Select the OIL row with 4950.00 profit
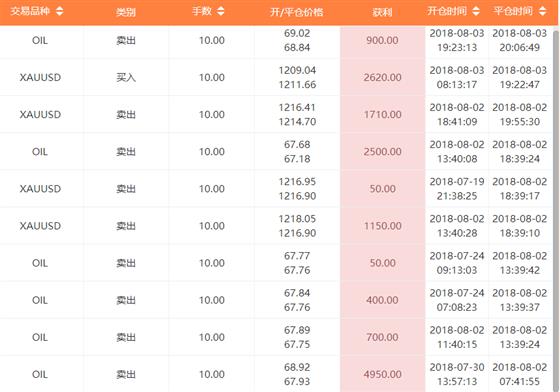Screen dimensions: 560x392 [276, 374]
